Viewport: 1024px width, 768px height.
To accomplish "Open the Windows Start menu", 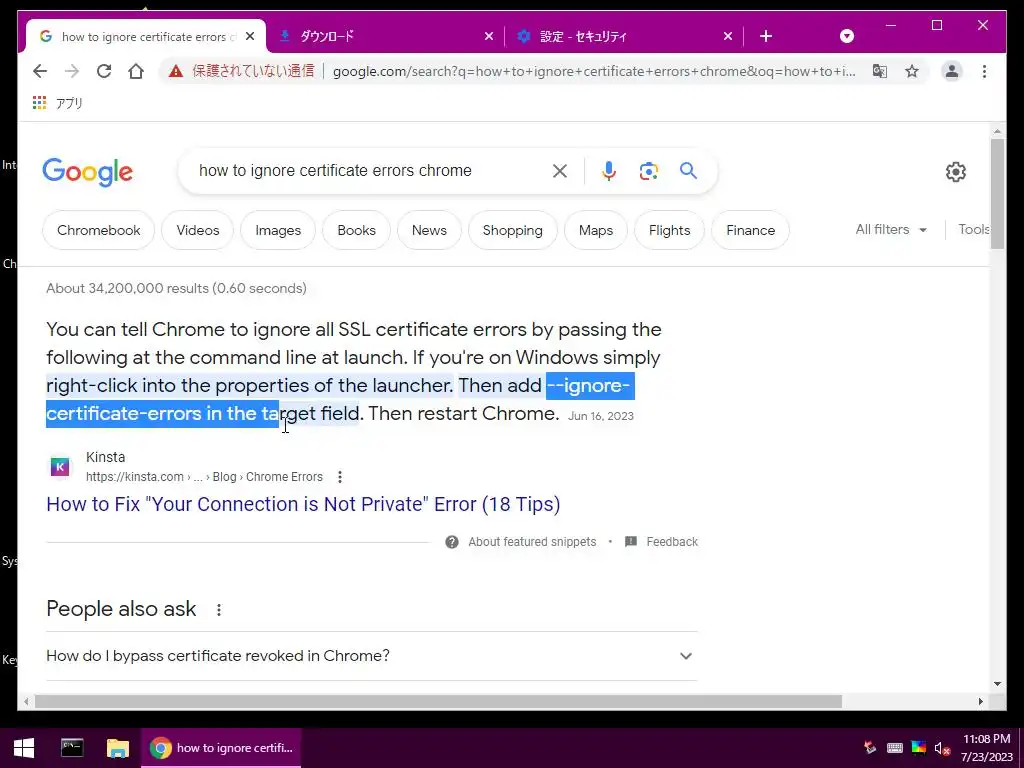I will pos(24,748).
